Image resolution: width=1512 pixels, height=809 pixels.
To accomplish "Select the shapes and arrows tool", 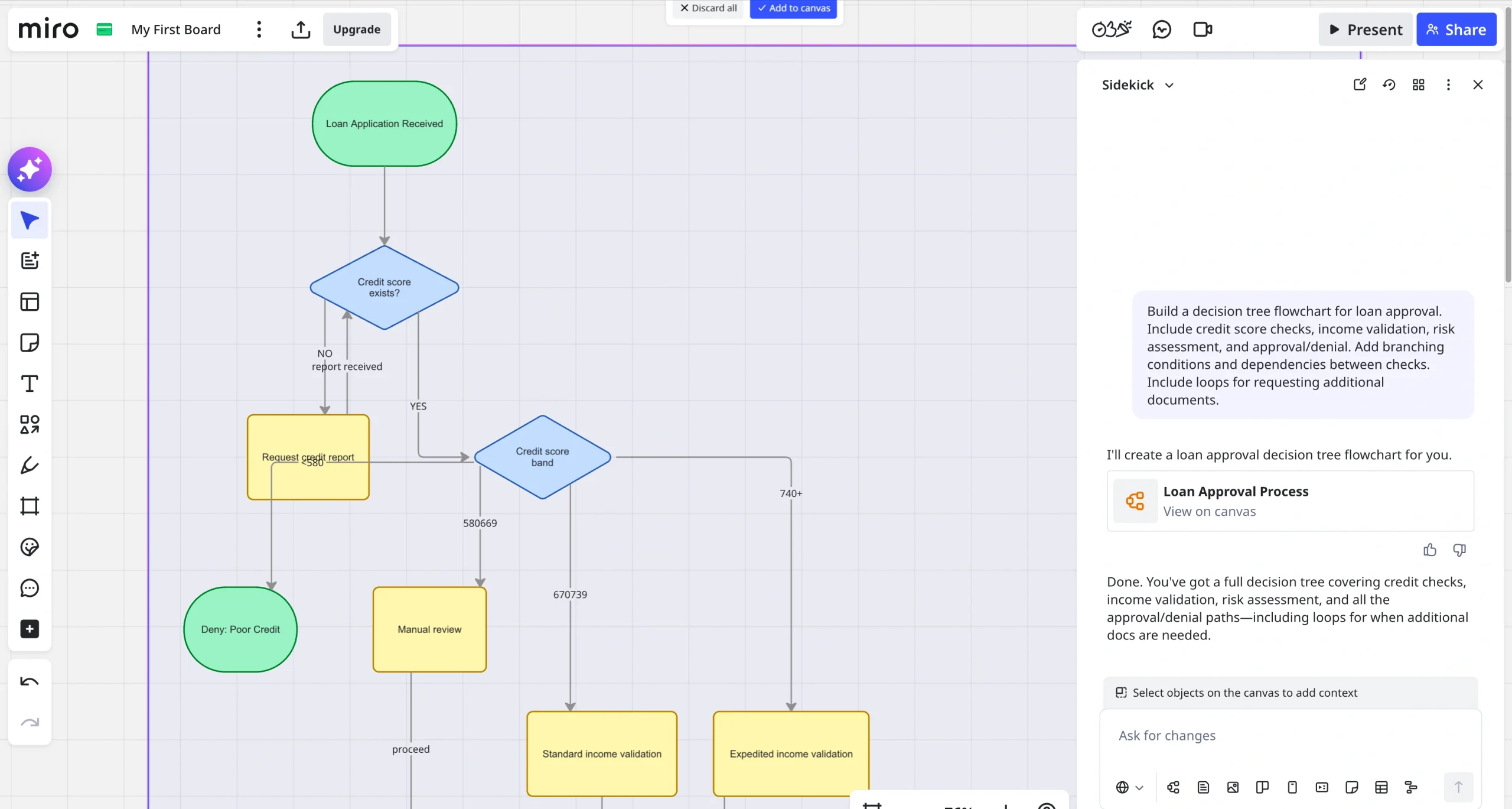I will (29, 424).
